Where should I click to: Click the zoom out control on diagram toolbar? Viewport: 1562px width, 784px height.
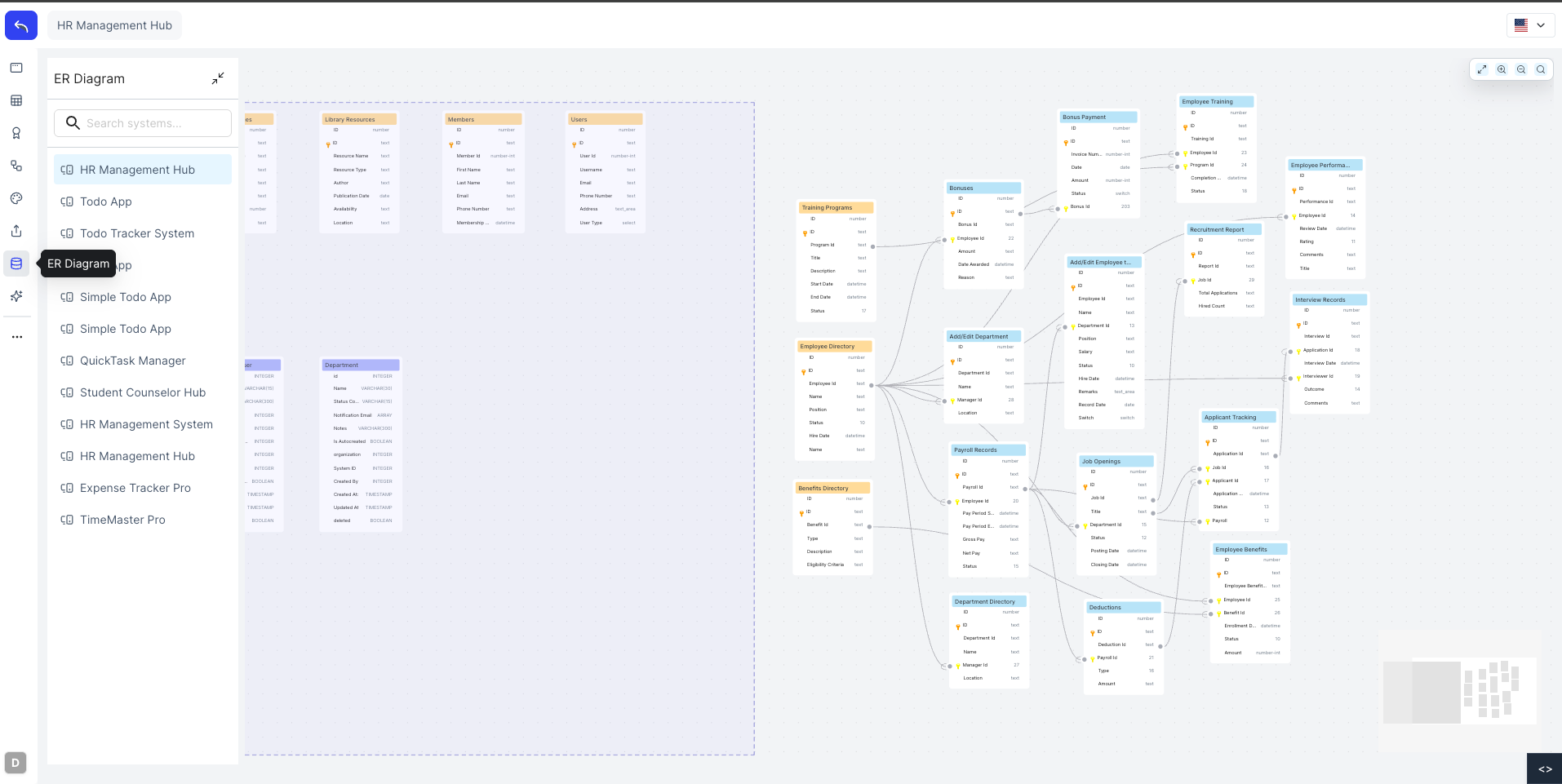click(x=1521, y=69)
